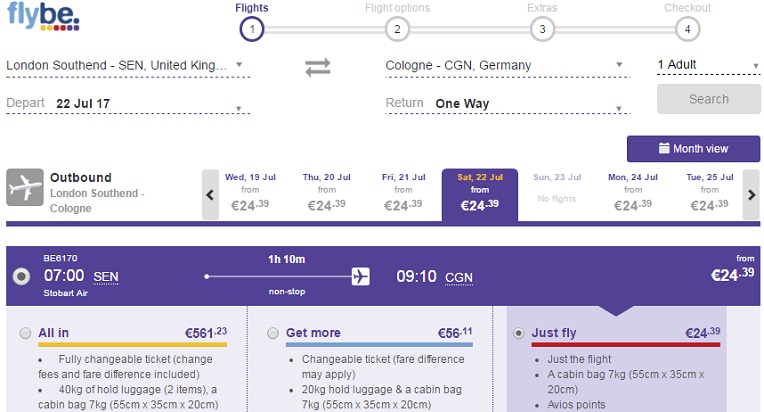The width and height of the screenshot is (764, 412).
Task: Swap origin and destination airports icon
Action: [x=318, y=67]
